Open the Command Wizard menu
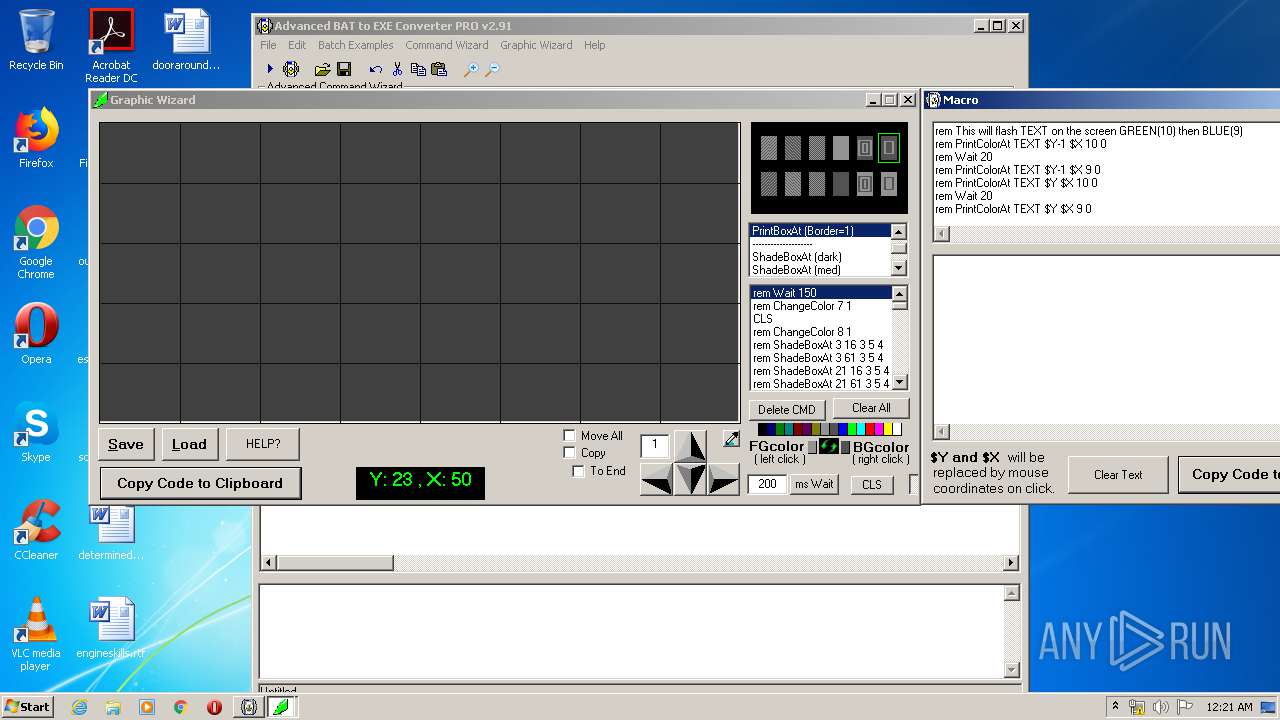 447,45
